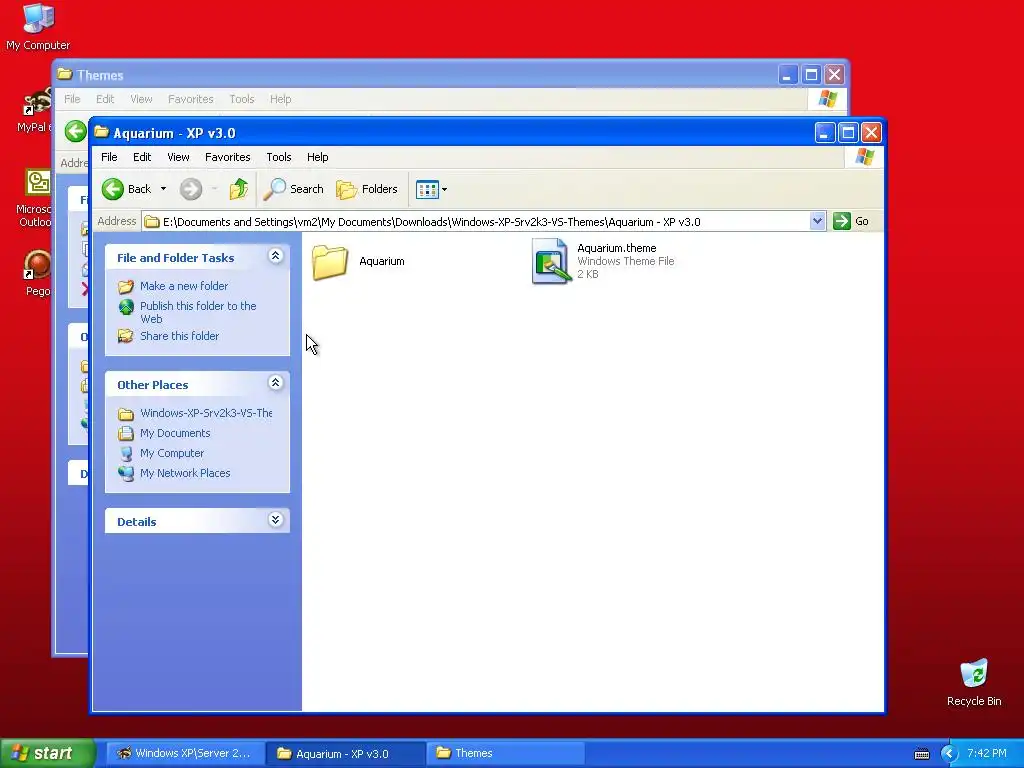Switch to Windows XP\Server 2... taskbar button
Image resolution: width=1024 pixels, height=768 pixels.
point(185,754)
